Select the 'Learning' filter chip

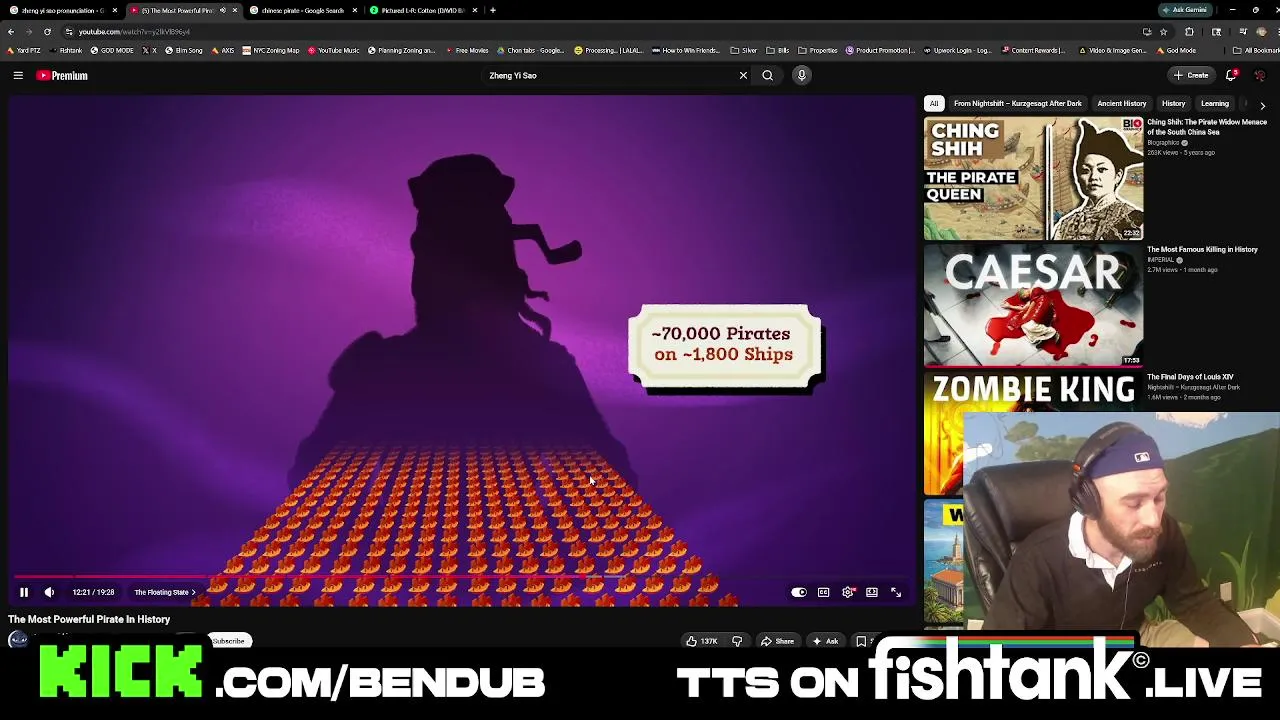point(1214,103)
